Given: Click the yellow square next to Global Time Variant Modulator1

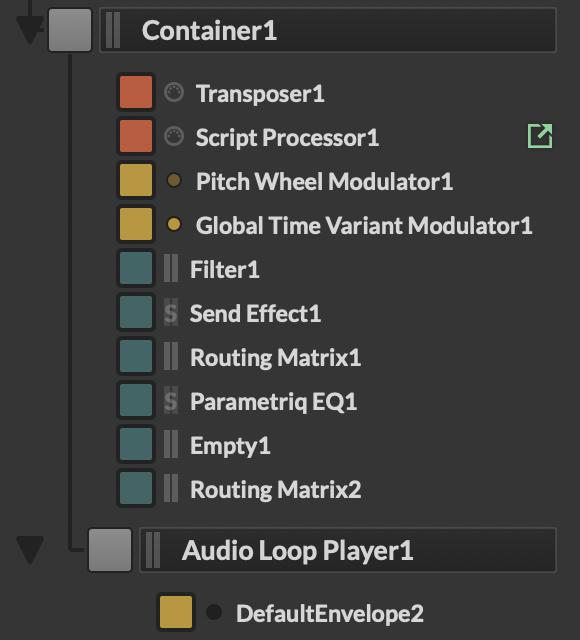Looking at the screenshot, I should [136, 224].
